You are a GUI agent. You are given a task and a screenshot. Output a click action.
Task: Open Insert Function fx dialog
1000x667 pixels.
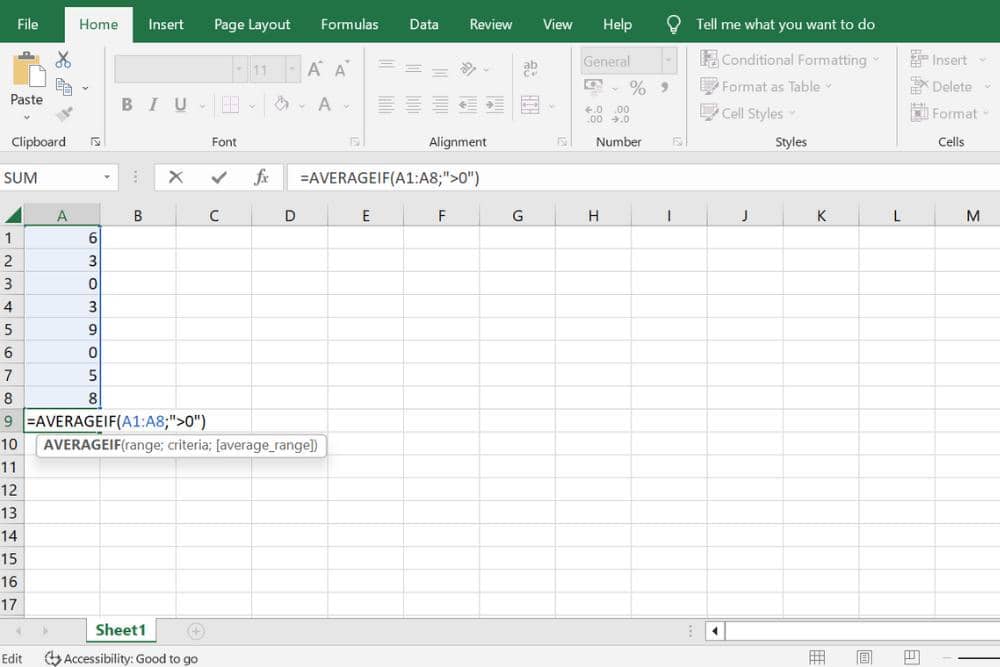(261, 177)
